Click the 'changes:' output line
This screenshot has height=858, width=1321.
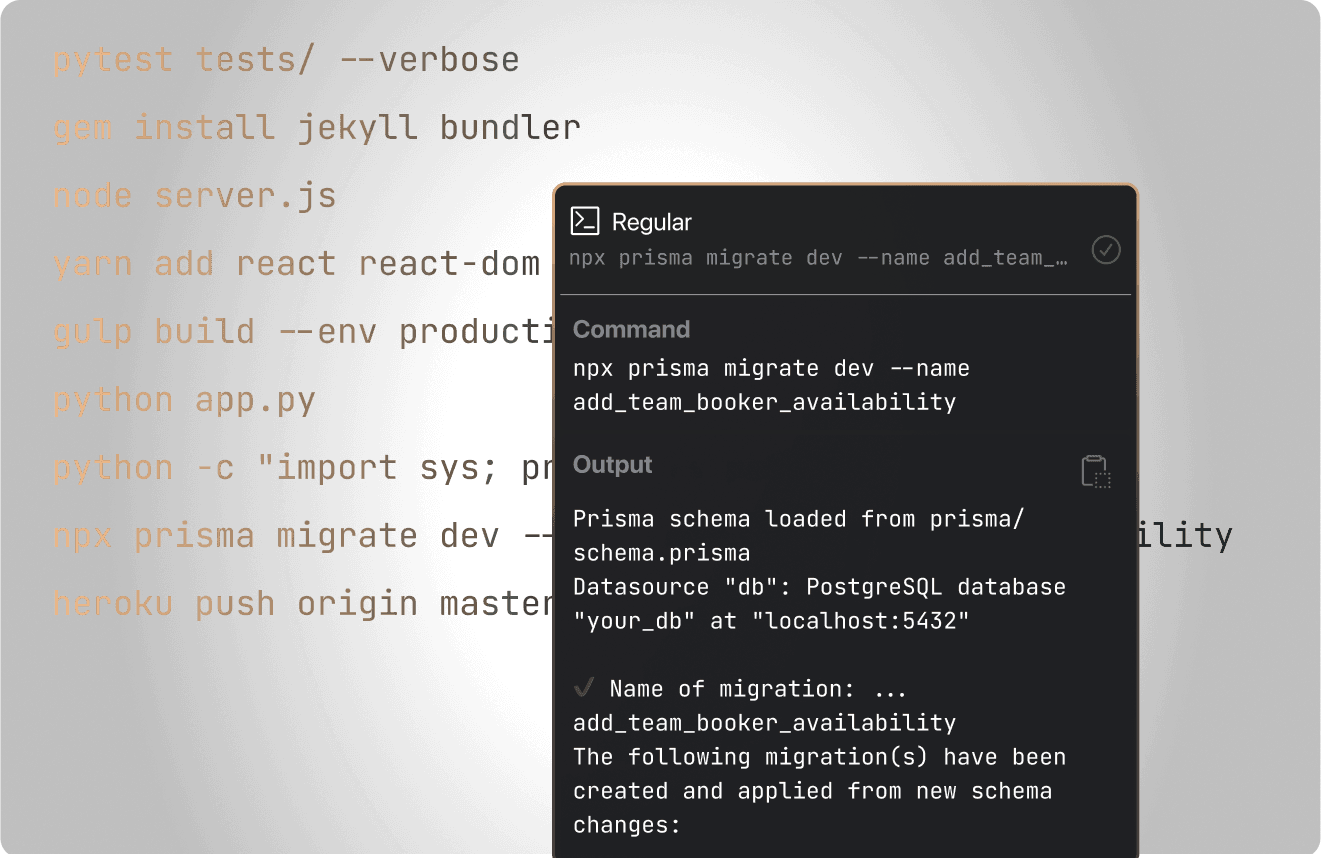pyautogui.click(x=627, y=825)
